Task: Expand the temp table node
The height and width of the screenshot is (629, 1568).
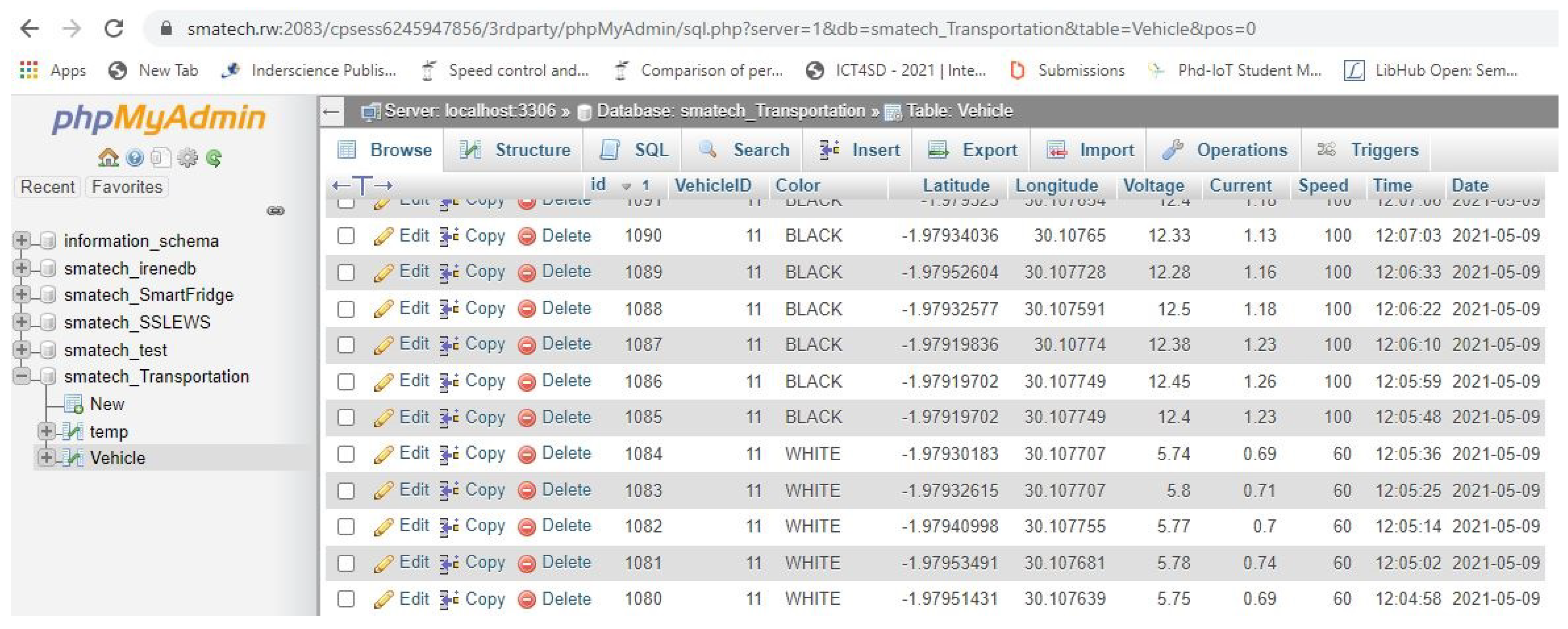Action: click(46, 432)
